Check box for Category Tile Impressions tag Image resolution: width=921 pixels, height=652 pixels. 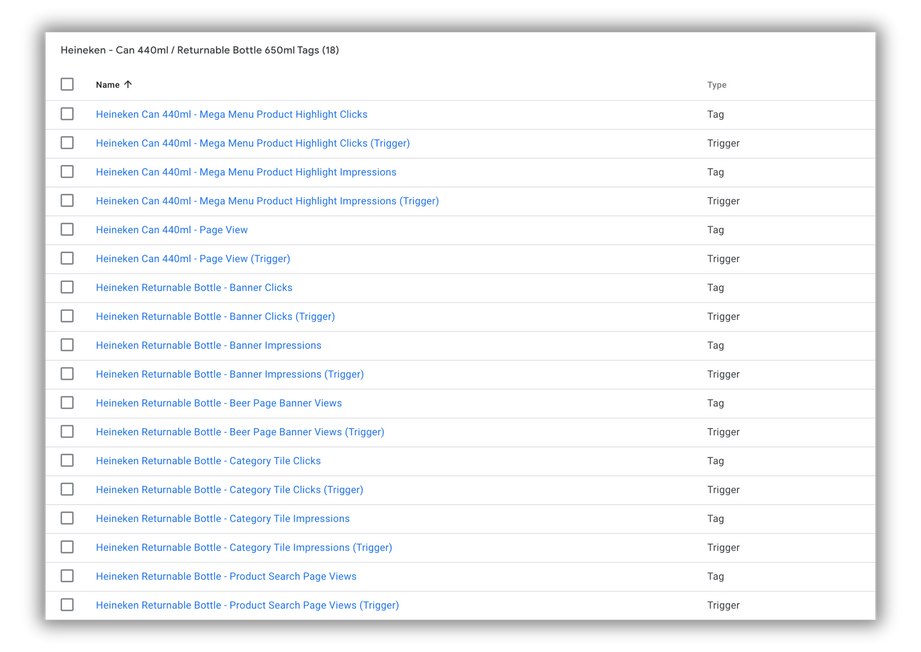[x=67, y=518]
